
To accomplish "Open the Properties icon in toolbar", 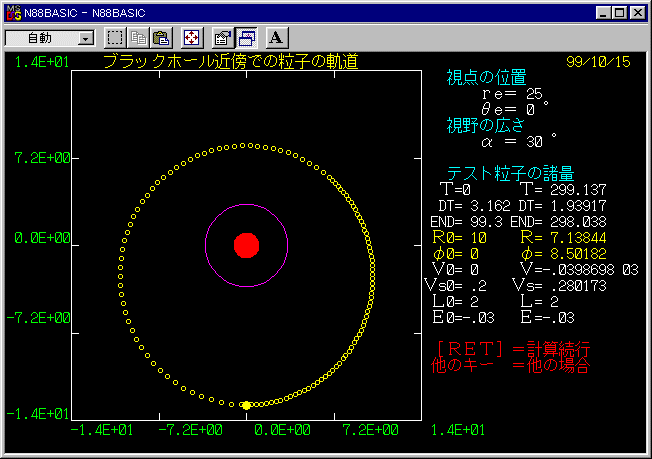I will pos(222,38).
